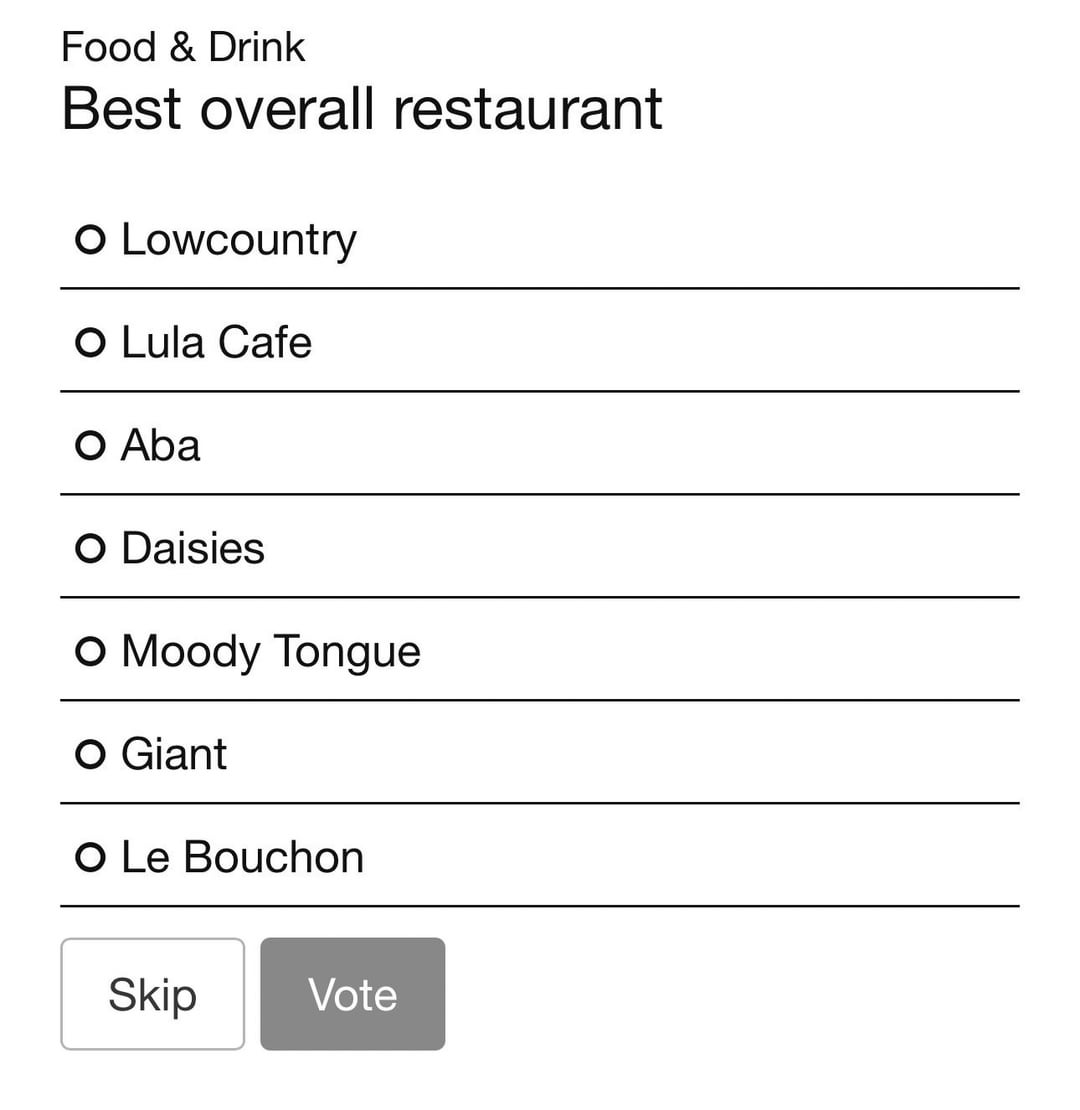Mark the Moody Tongue radio button
Screen dimensions: 1080x1110
tap(90, 652)
